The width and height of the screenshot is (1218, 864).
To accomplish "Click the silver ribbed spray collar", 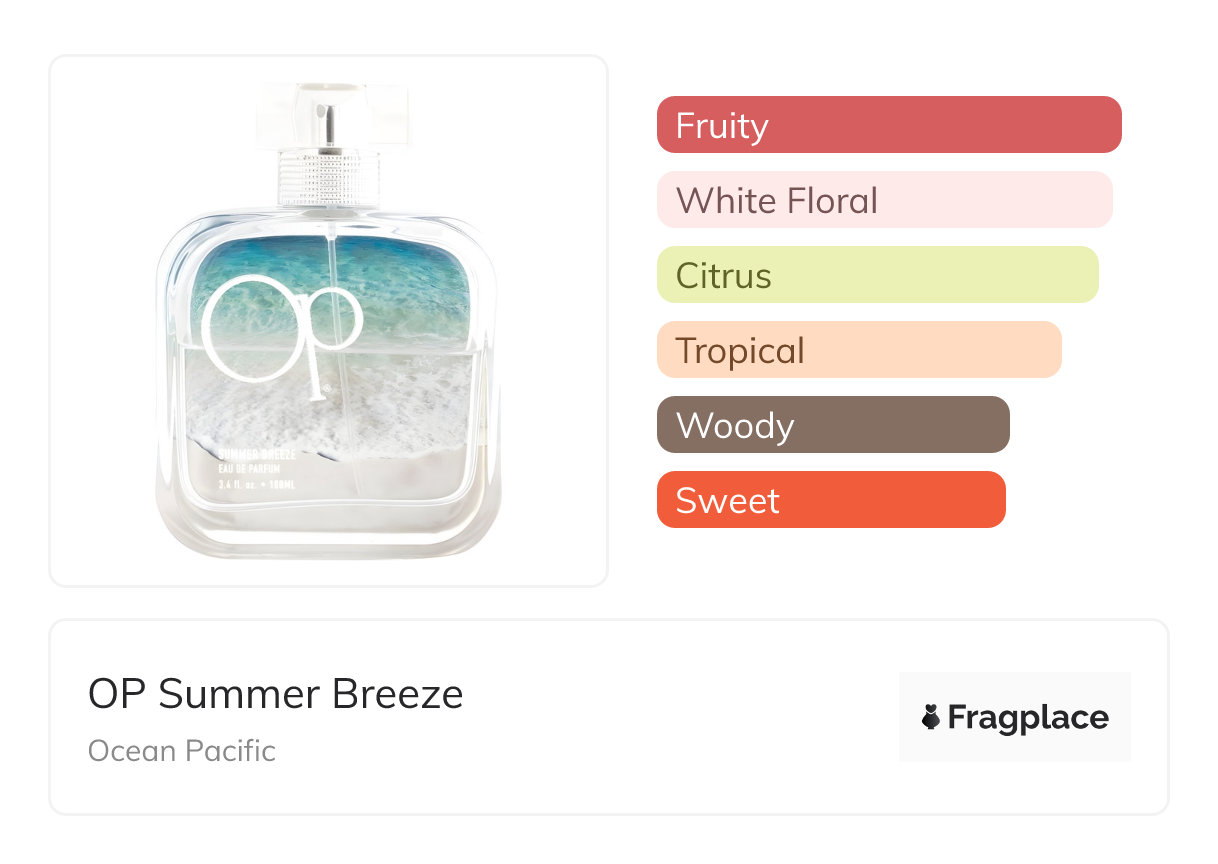I will pyautogui.click(x=330, y=177).
